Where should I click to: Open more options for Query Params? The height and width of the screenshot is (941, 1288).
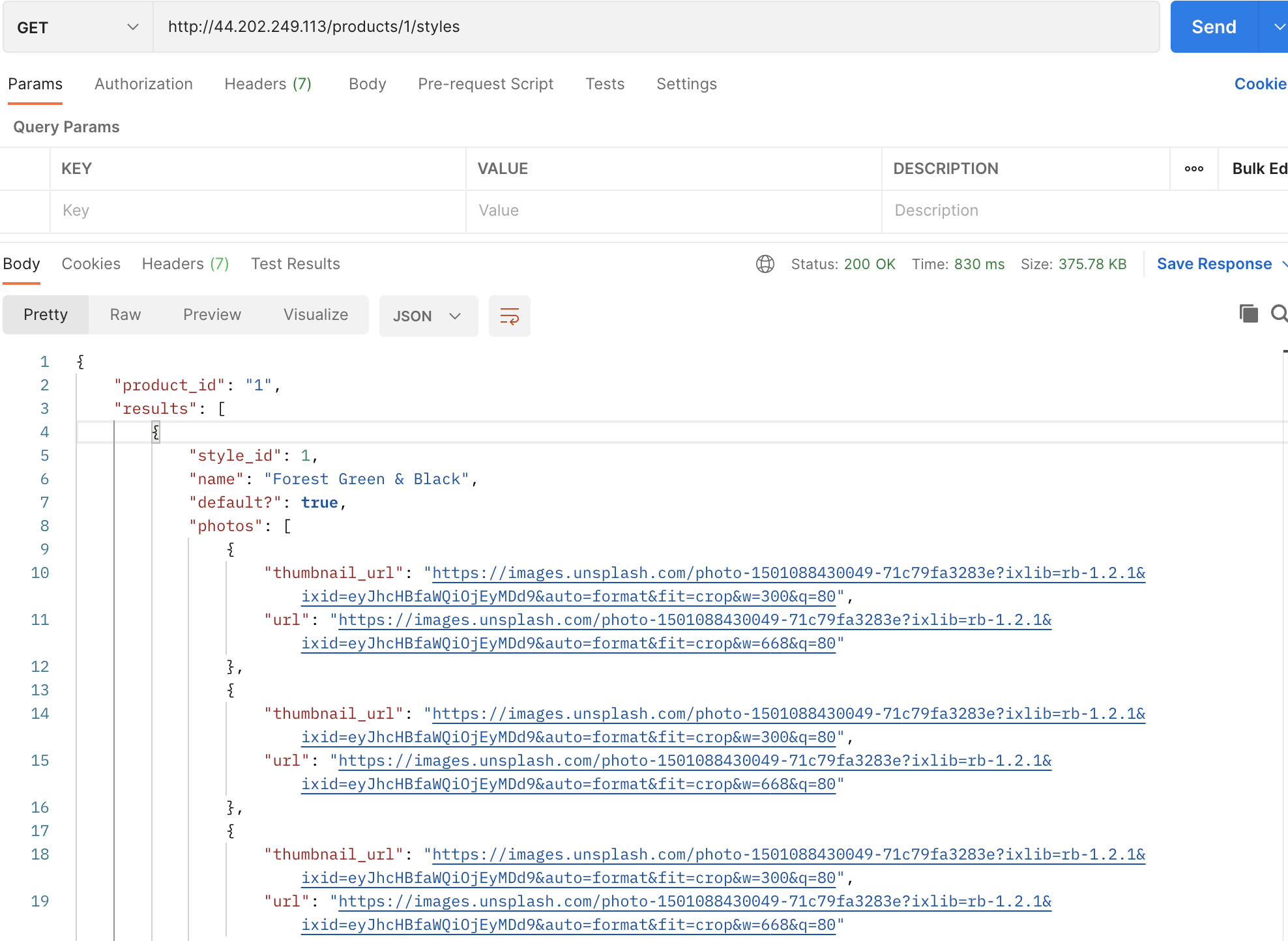point(1193,168)
